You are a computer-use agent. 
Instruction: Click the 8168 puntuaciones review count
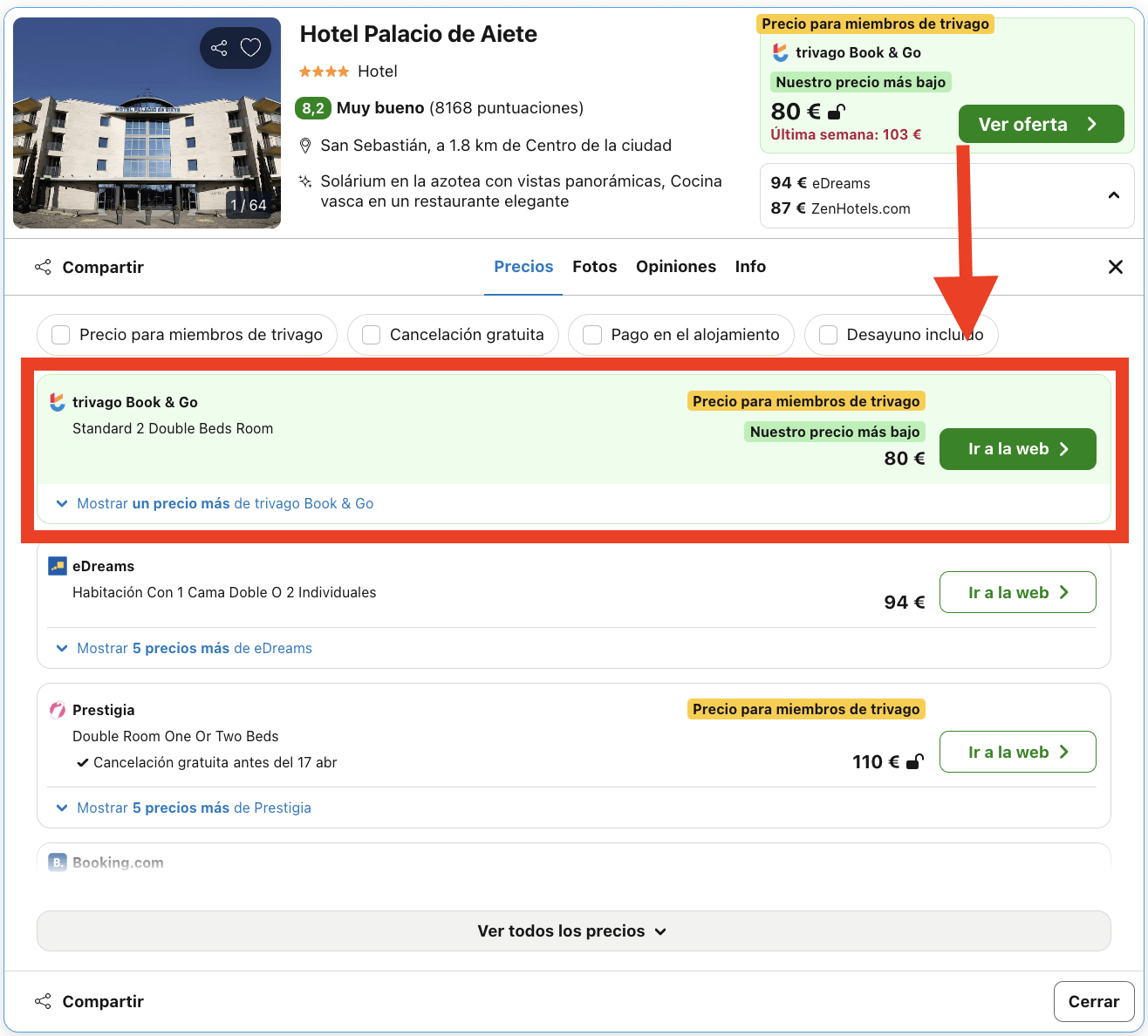click(507, 108)
